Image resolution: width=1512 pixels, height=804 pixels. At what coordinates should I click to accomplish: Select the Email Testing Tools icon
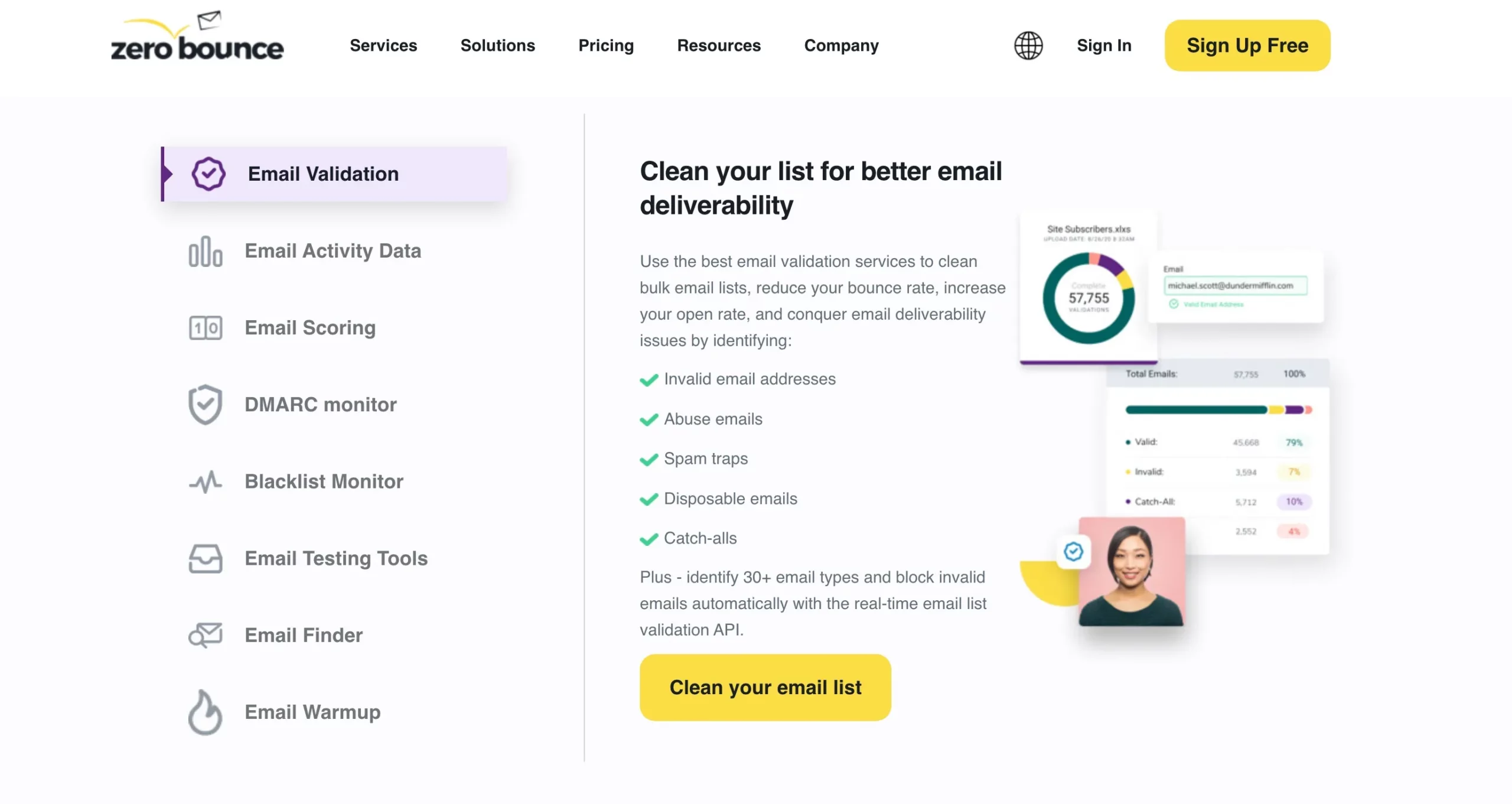tap(205, 557)
